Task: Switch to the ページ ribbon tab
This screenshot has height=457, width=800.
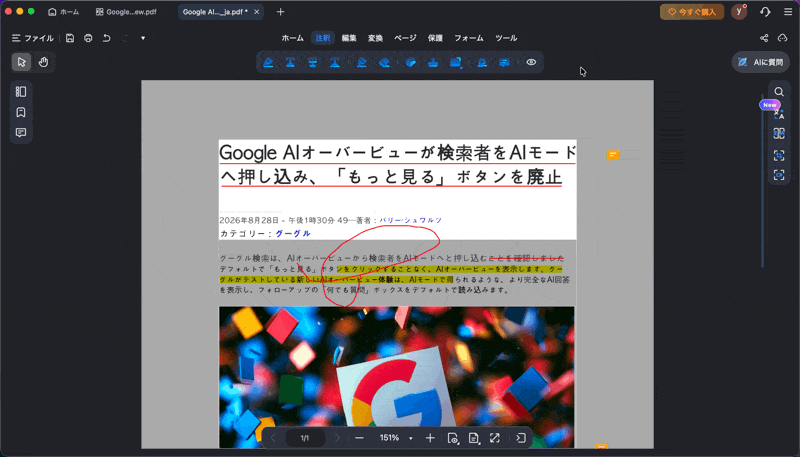Action: [405, 38]
